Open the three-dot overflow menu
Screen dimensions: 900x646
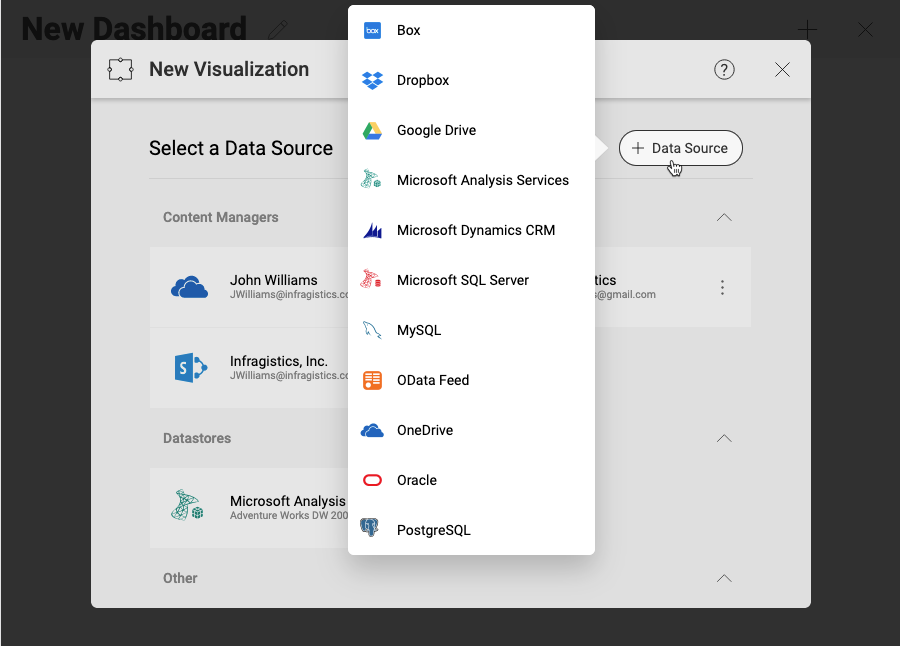[x=722, y=288]
